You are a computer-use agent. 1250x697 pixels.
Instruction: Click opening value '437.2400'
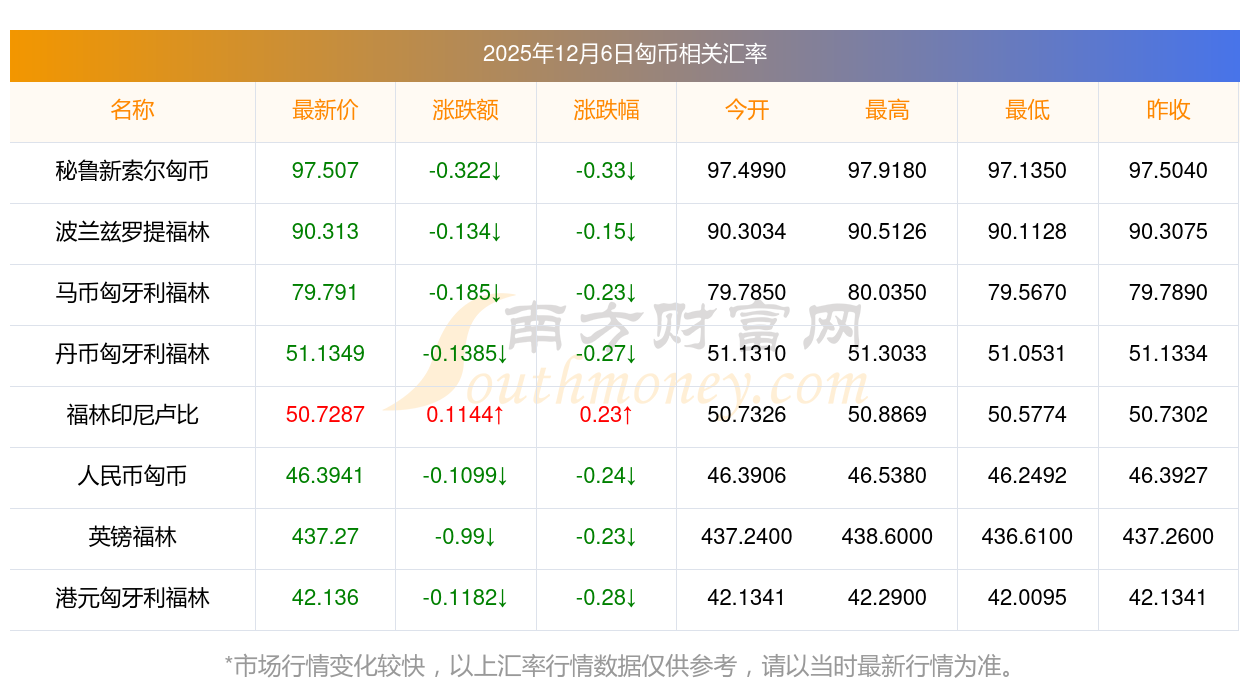click(747, 537)
